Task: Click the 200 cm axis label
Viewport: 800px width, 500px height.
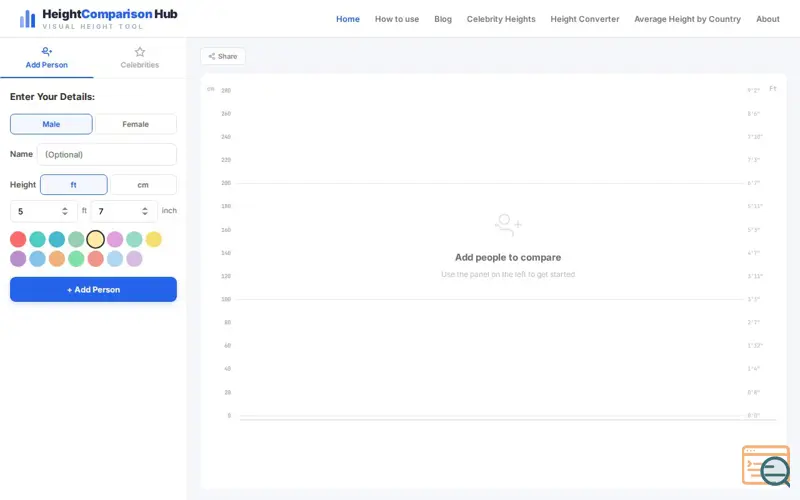Action: click(x=226, y=183)
